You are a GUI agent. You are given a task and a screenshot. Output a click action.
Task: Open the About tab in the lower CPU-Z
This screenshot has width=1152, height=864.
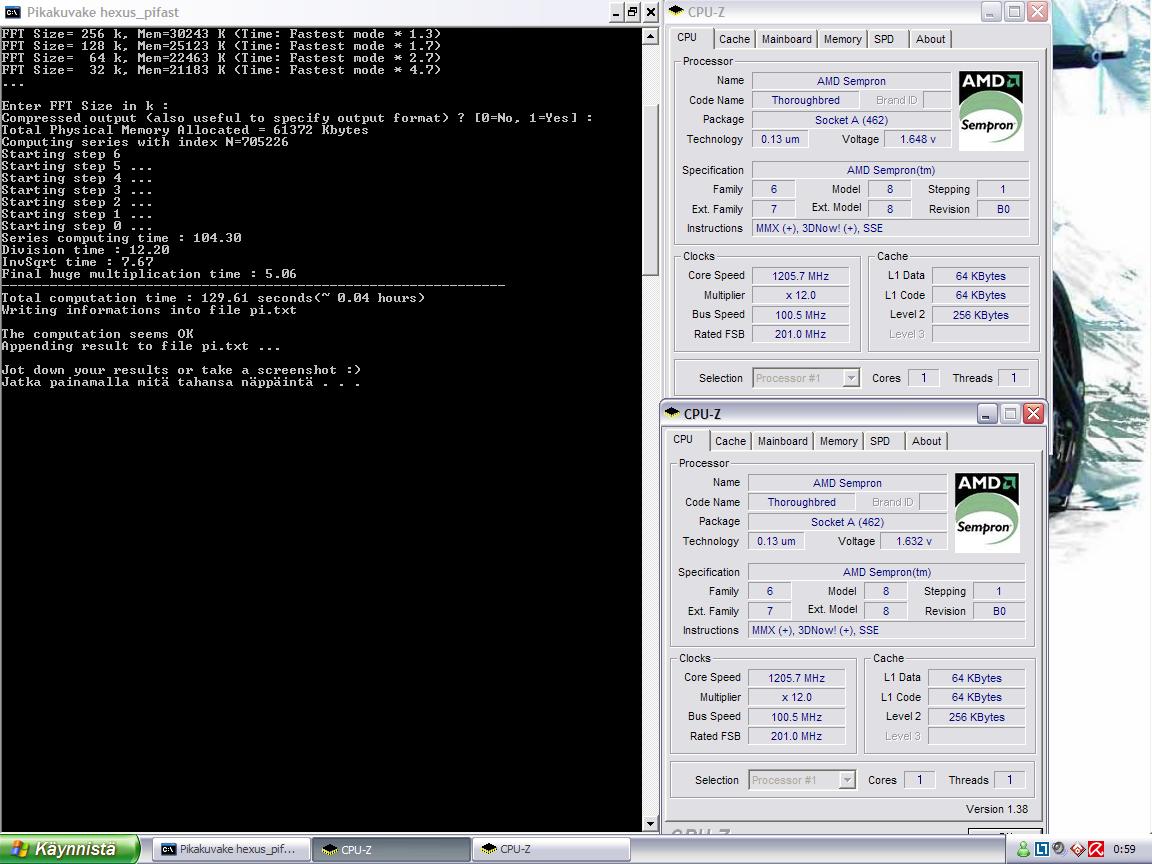[x=926, y=441]
